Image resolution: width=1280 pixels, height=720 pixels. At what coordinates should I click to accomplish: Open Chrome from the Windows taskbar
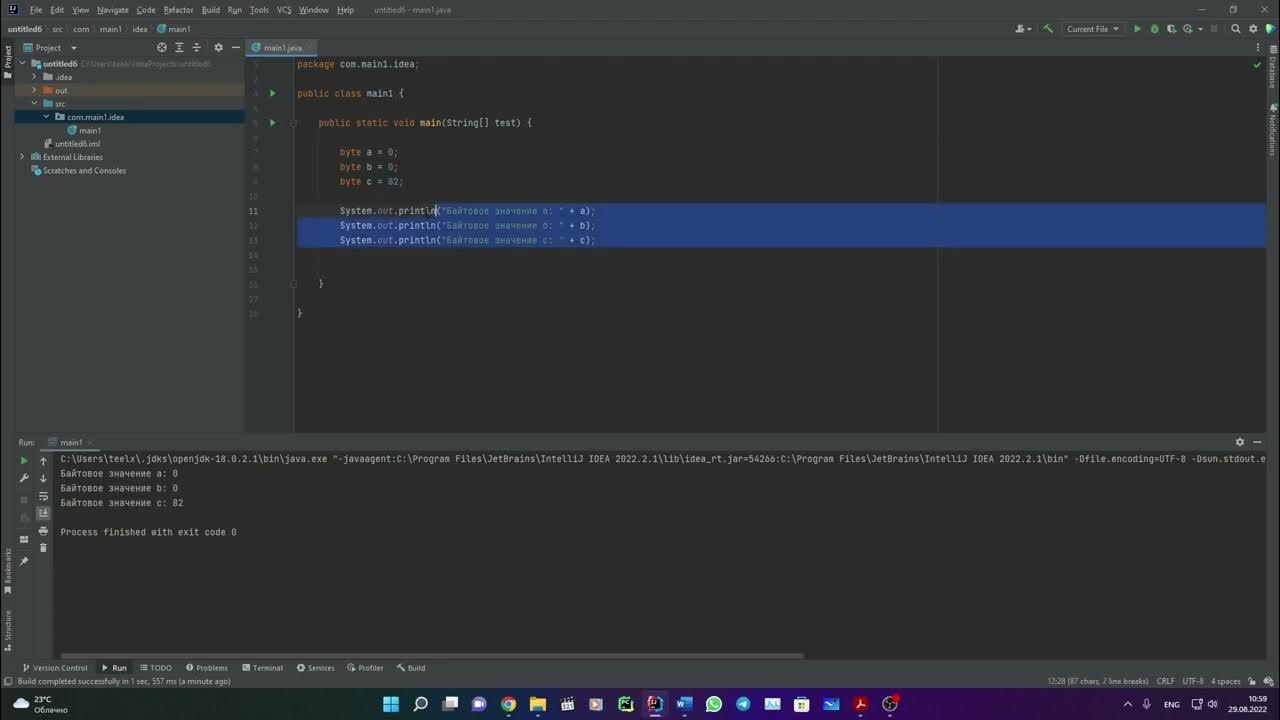[508, 704]
